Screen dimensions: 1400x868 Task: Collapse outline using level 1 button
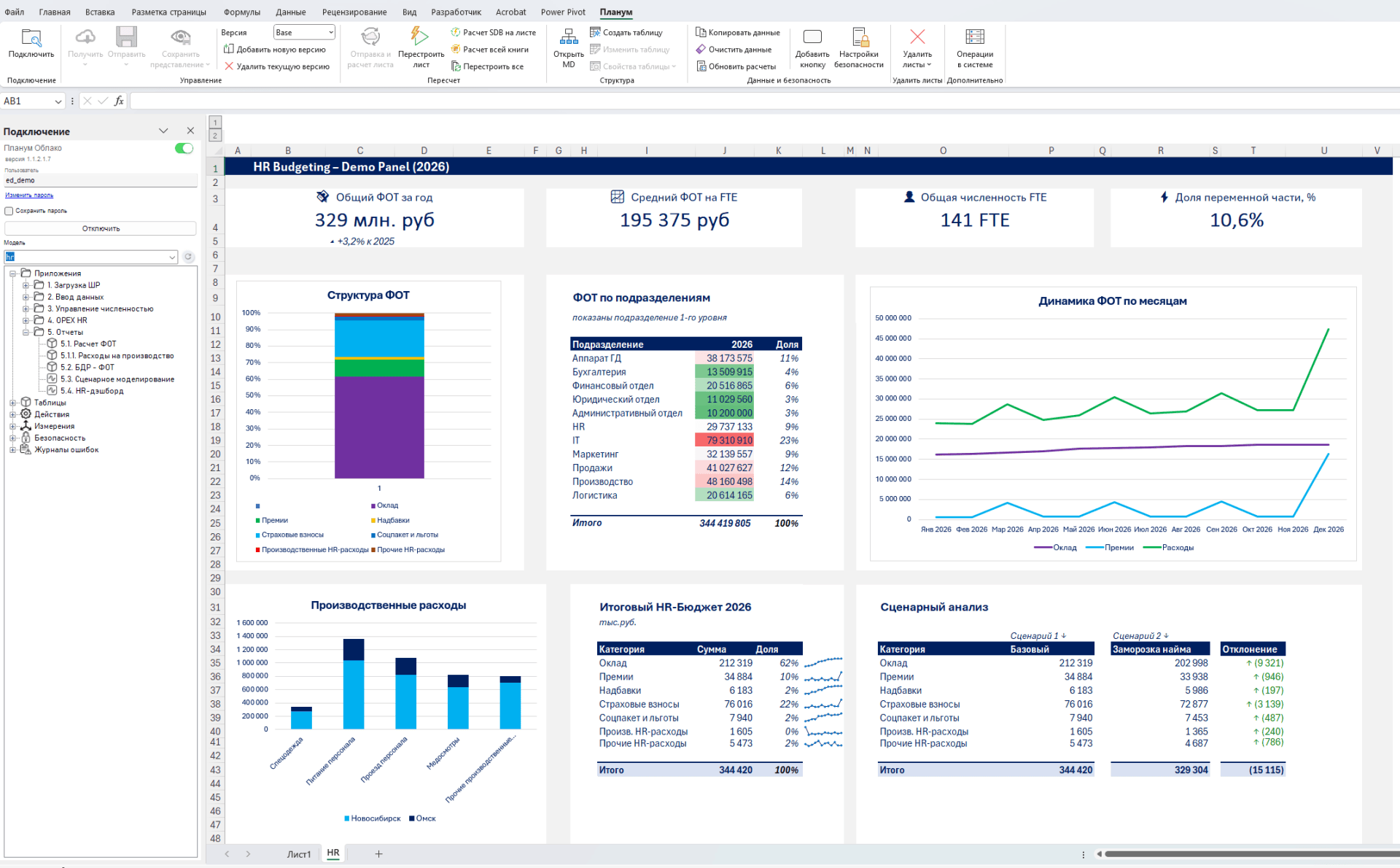215,123
